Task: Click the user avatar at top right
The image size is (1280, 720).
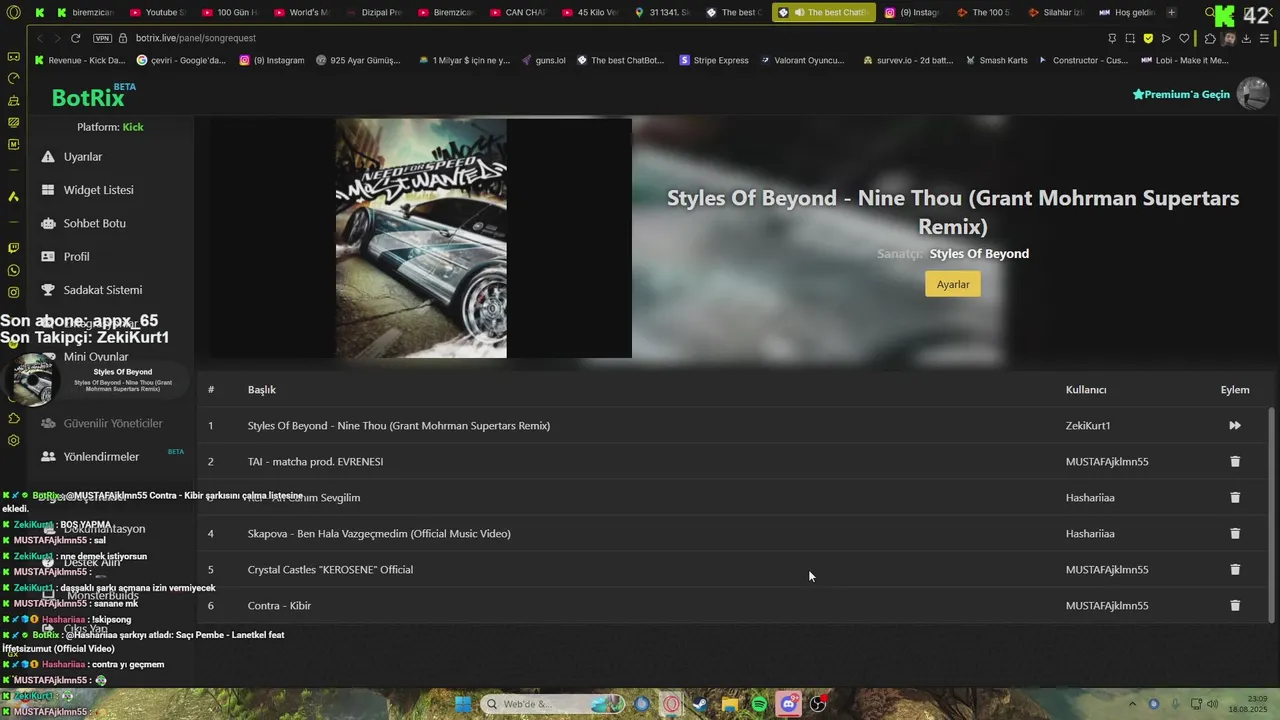Action: point(1253,94)
